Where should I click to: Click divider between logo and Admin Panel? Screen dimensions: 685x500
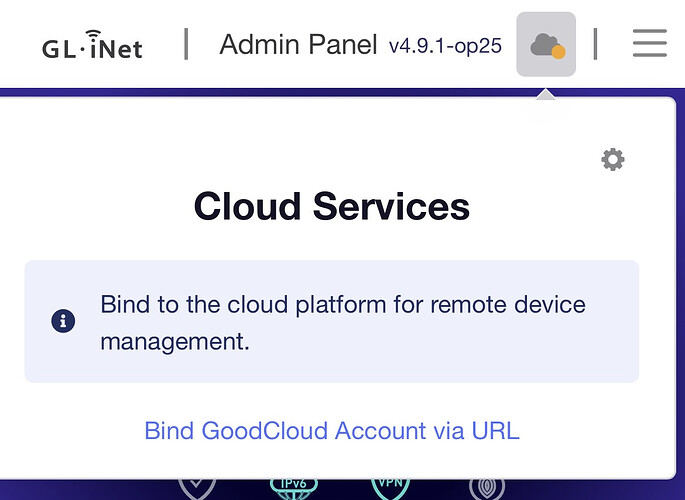click(186, 44)
